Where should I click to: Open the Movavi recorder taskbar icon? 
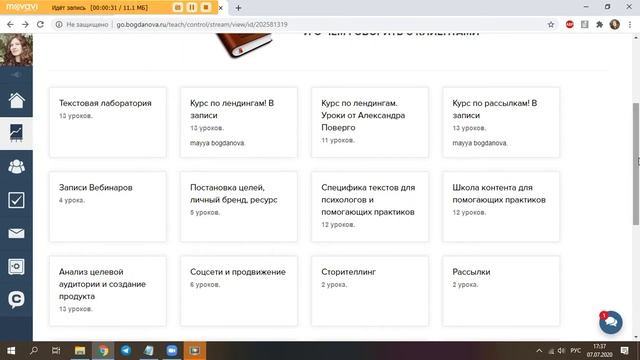pyautogui.click(x=195, y=351)
